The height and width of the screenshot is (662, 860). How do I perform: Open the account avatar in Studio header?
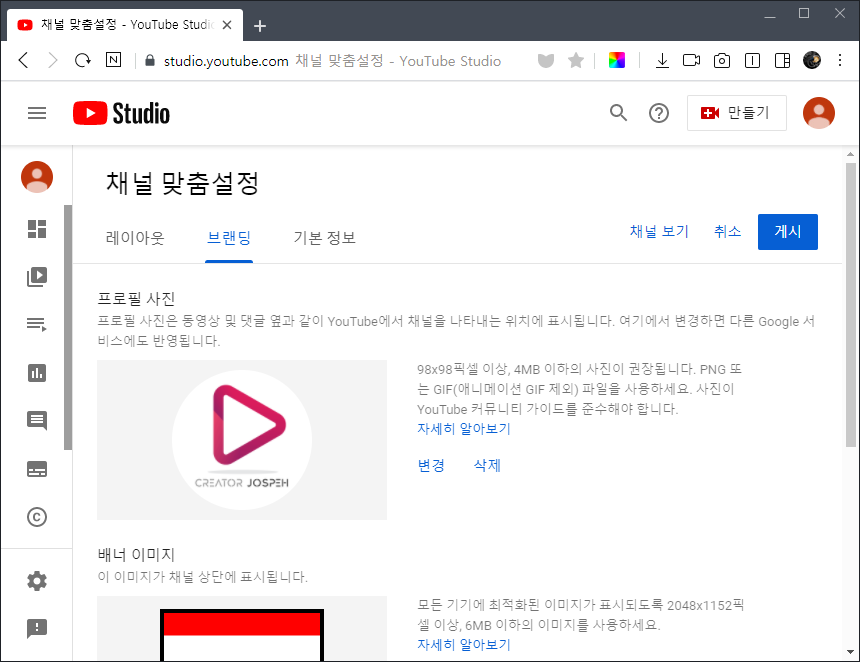tap(818, 113)
